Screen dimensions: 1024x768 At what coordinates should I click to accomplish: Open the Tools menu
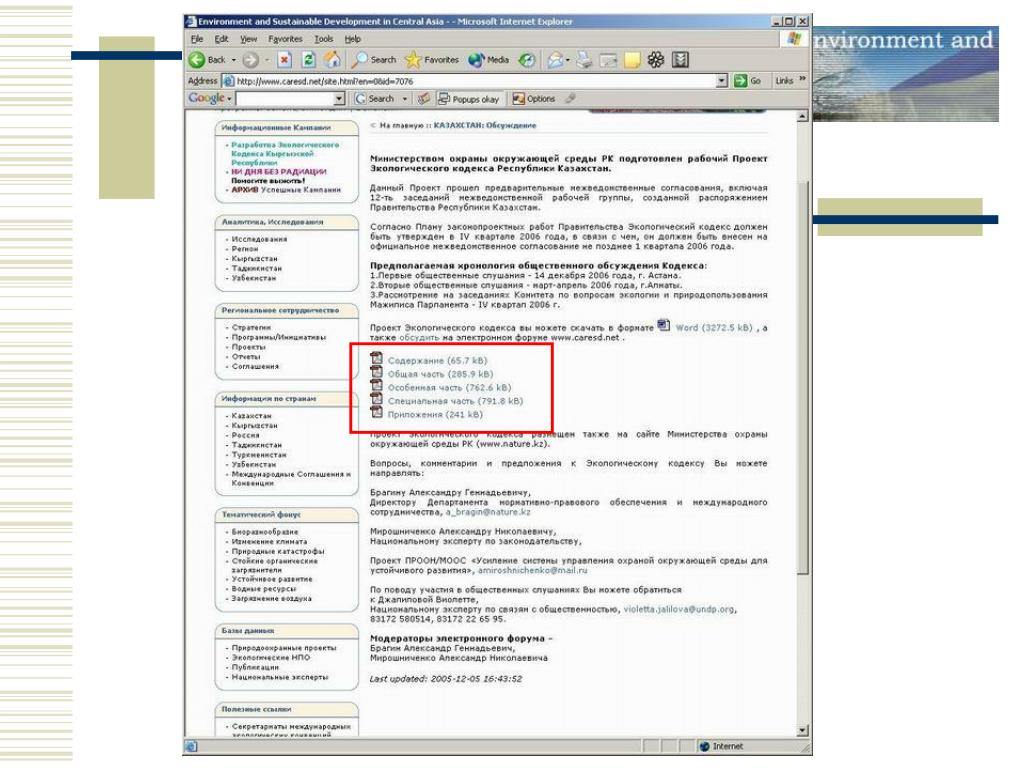pyautogui.click(x=324, y=39)
